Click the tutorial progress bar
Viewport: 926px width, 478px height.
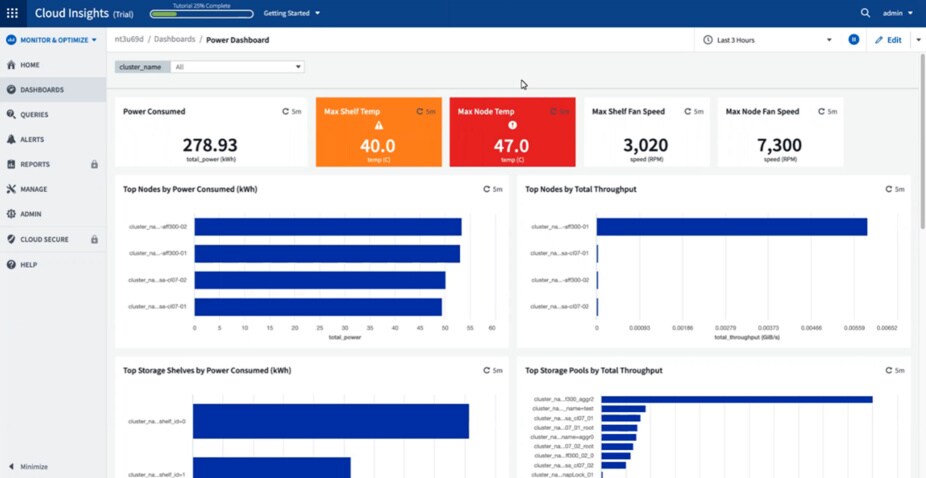201,14
